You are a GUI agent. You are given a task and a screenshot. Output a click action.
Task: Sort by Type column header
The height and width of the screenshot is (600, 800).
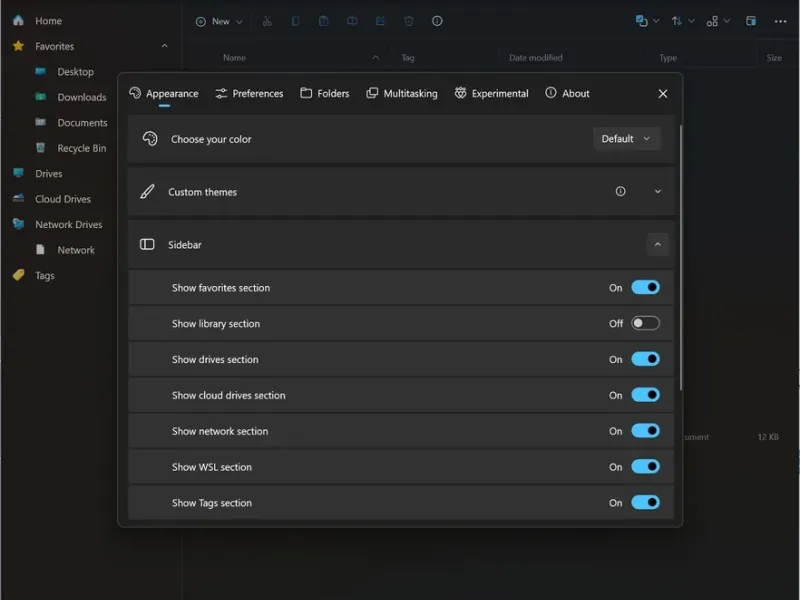click(668, 58)
